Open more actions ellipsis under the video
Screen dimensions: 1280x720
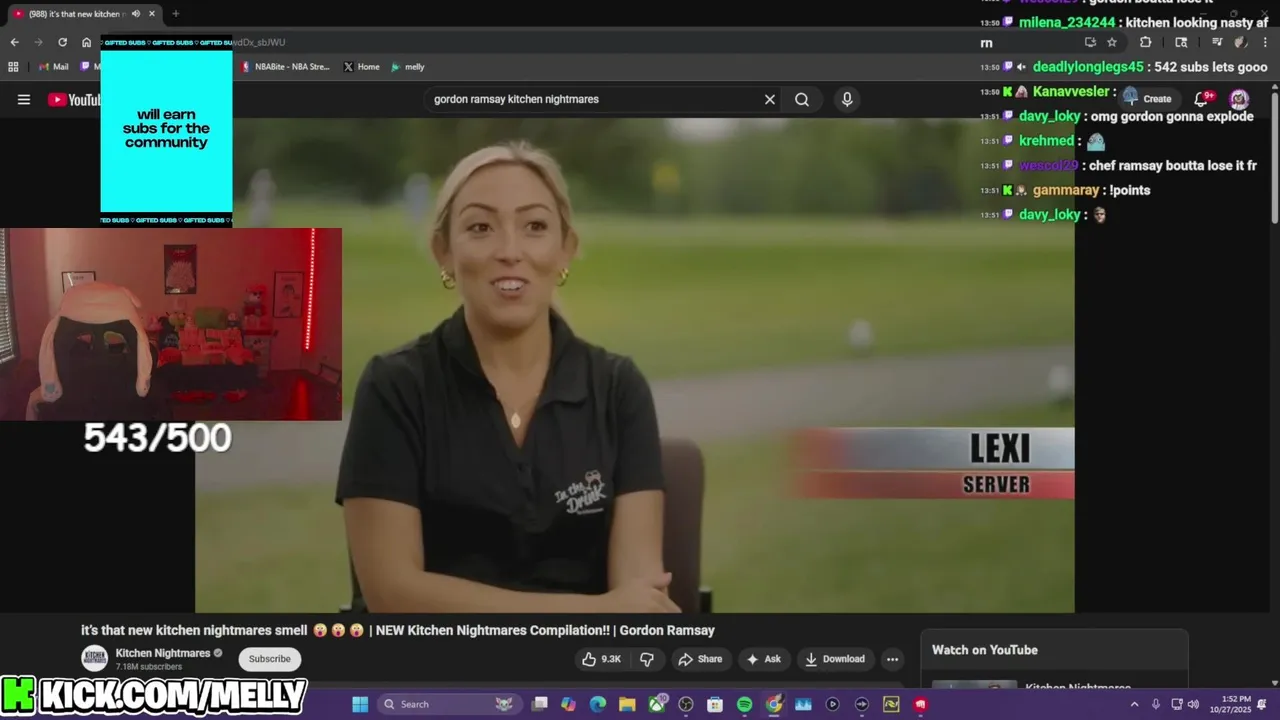coord(892,659)
